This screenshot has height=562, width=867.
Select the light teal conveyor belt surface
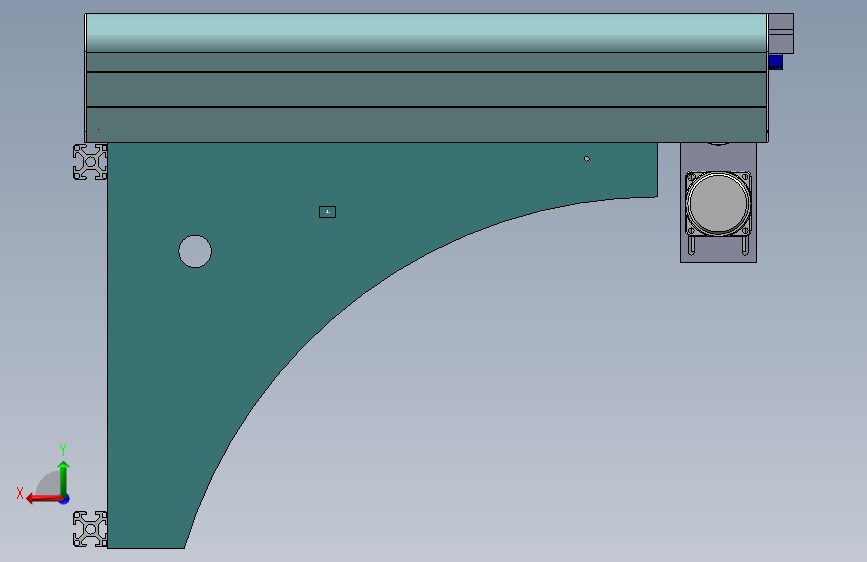click(x=426, y=33)
